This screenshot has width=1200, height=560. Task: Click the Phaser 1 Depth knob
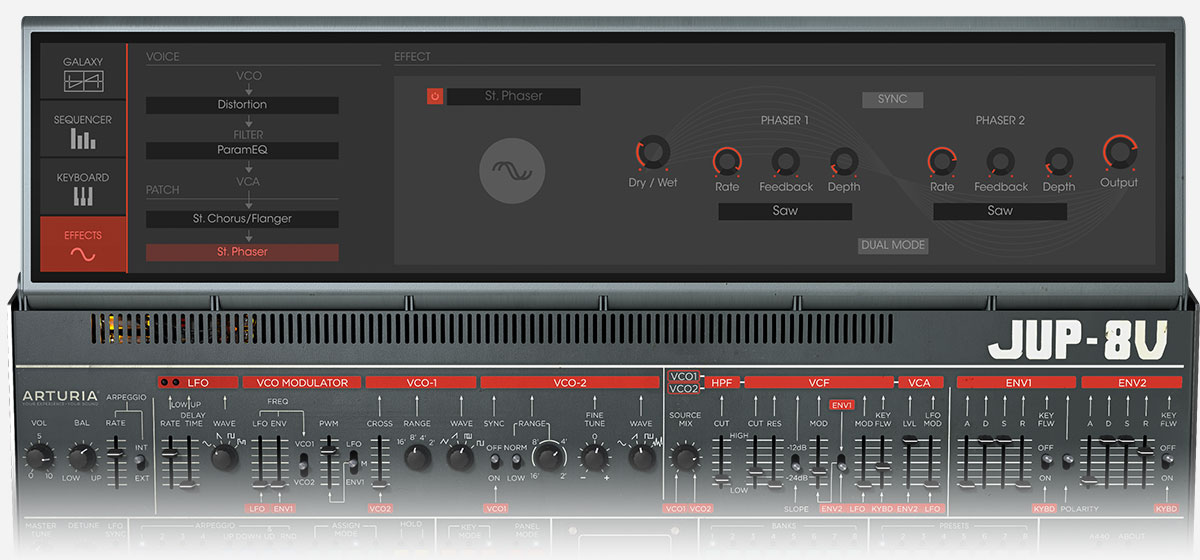[844, 161]
